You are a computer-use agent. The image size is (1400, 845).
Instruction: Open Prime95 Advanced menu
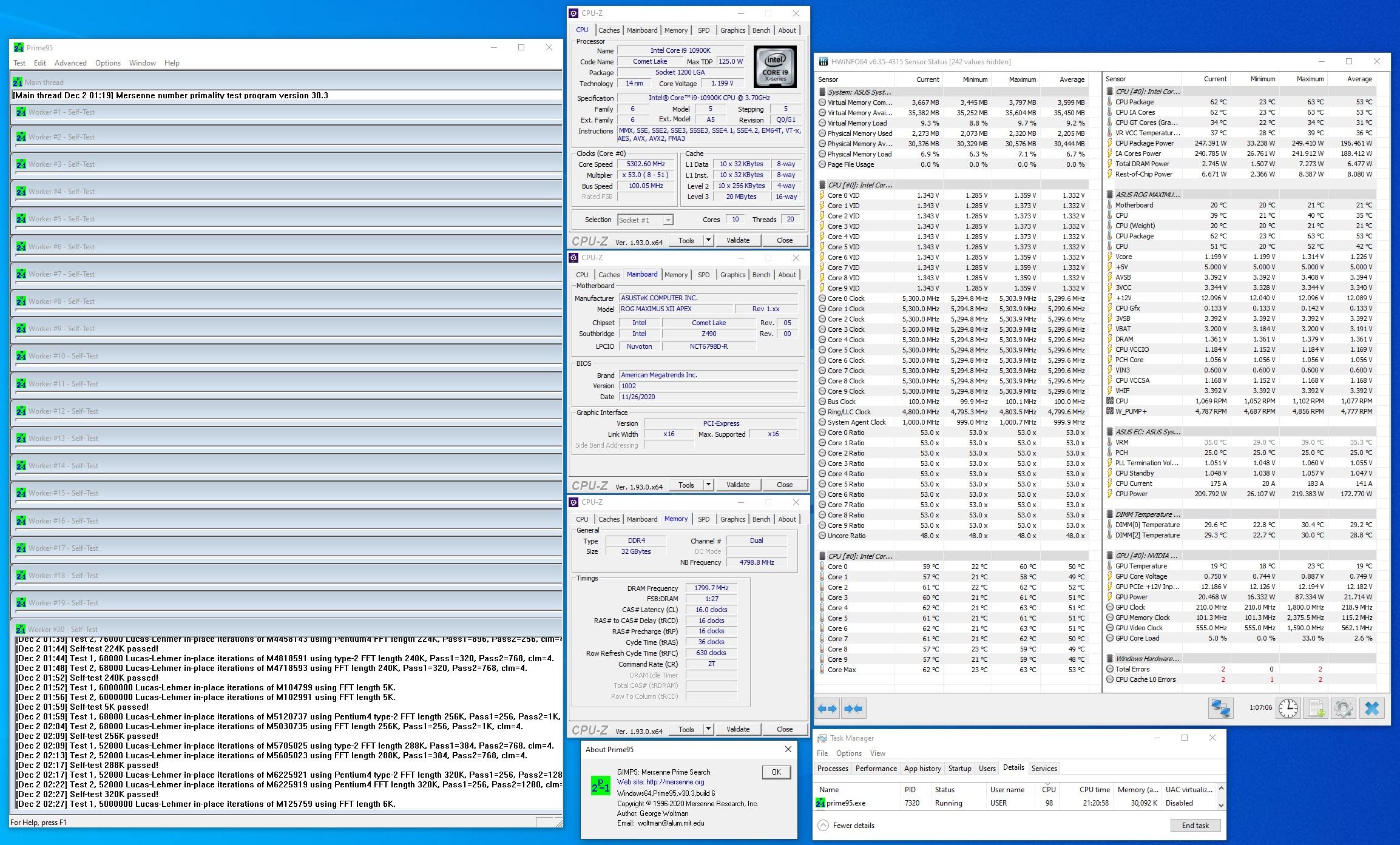click(70, 63)
